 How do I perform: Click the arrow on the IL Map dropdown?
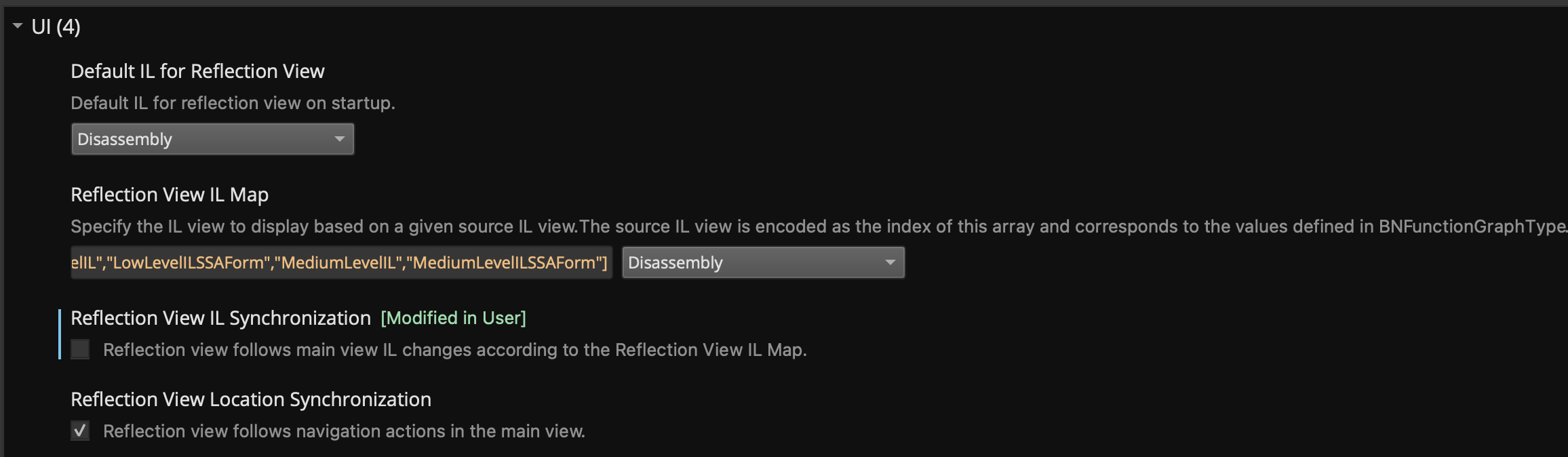890,262
